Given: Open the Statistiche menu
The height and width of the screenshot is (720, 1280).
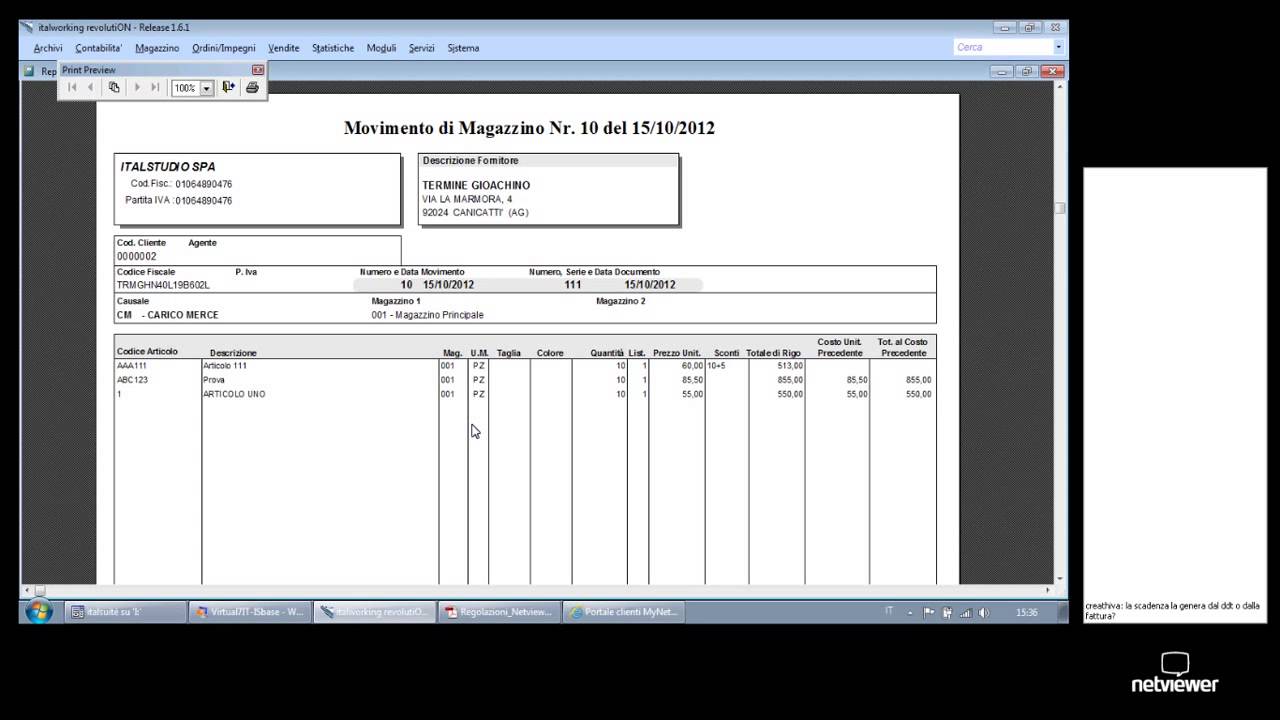Looking at the screenshot, I should point(333,48).
